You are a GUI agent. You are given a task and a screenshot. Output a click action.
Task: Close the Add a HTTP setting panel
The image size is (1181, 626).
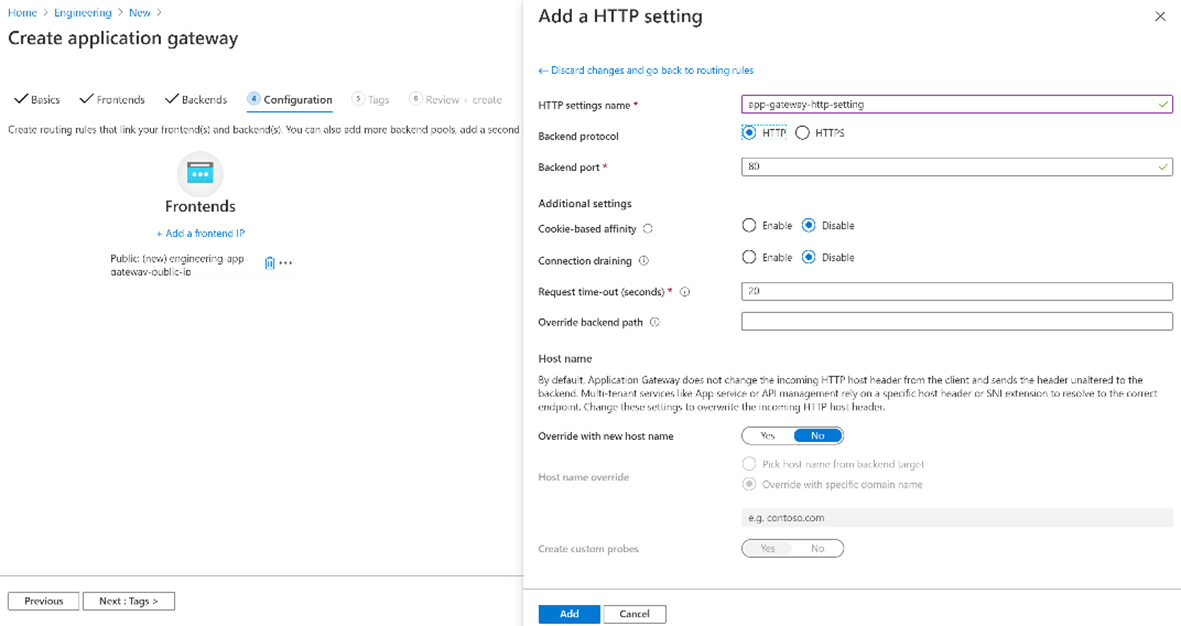[x=1160, y=17]
